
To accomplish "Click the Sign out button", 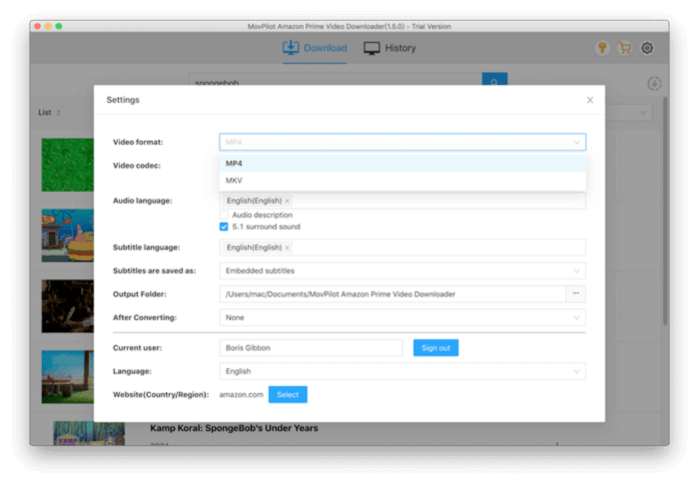I will [x=436, y=348].
